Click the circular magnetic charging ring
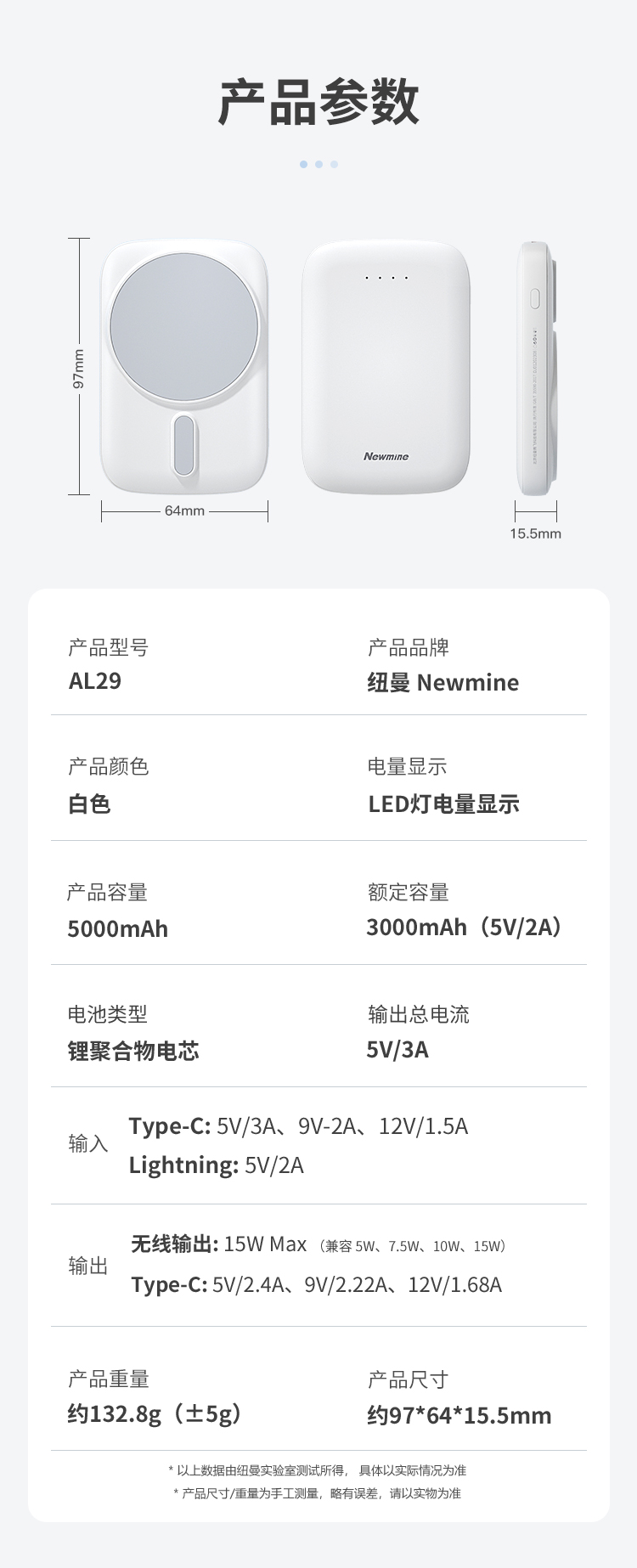The height and width of the screenshot is (1568, 637). click(x=184, y=327)
